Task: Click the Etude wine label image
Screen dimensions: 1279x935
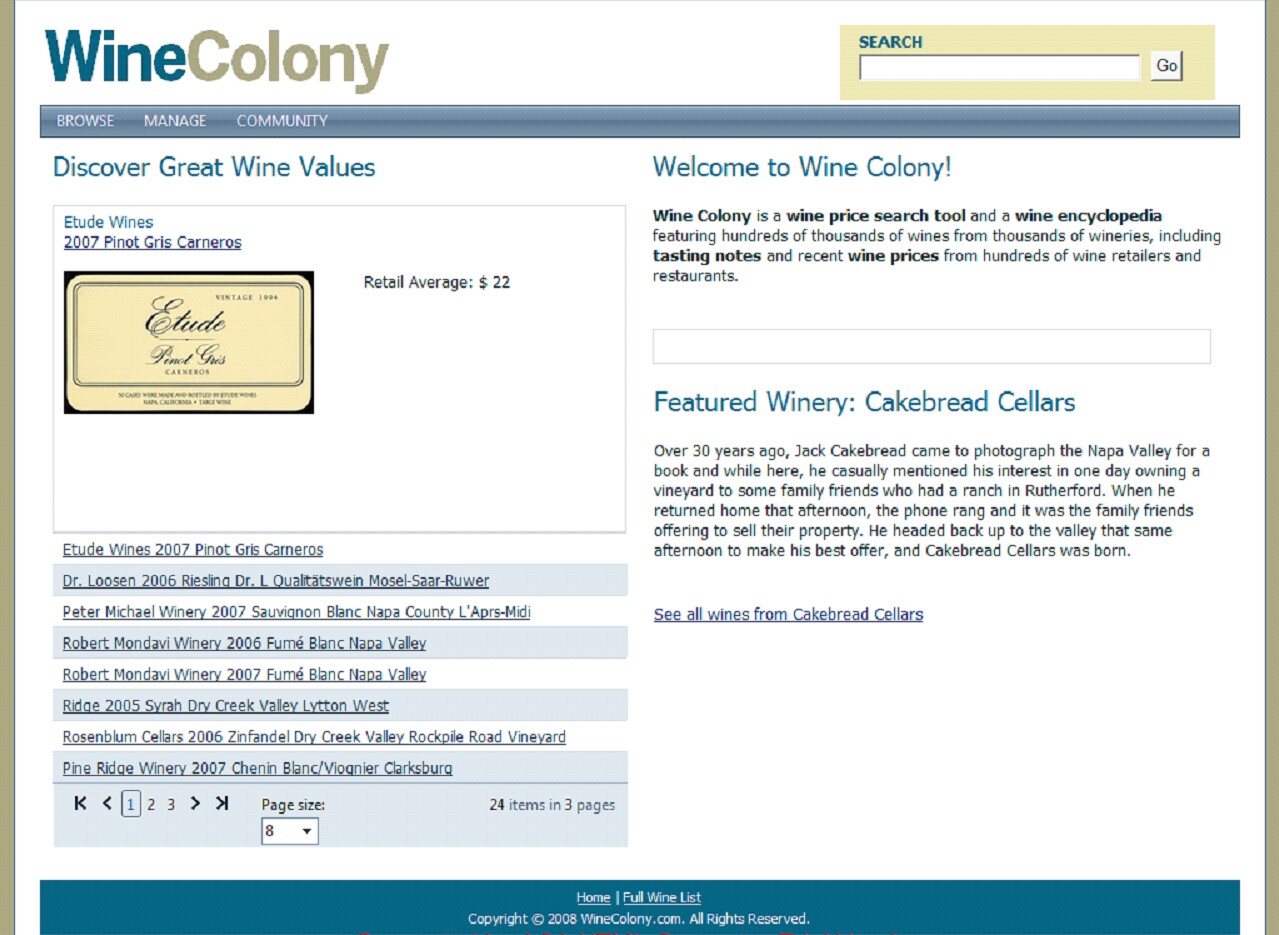Action: (x=189, y=342)
